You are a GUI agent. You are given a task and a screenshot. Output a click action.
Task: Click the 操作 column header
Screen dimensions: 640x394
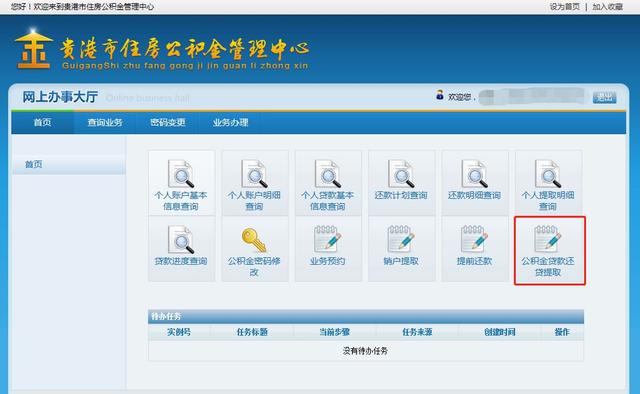[562, 332]
